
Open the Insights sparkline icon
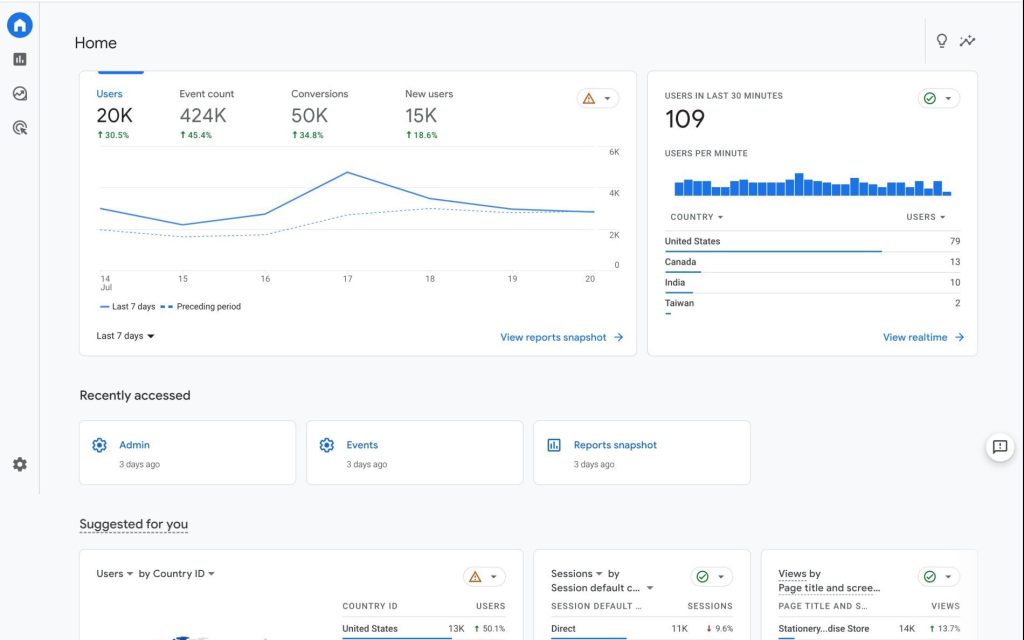(x=967, y=41)
